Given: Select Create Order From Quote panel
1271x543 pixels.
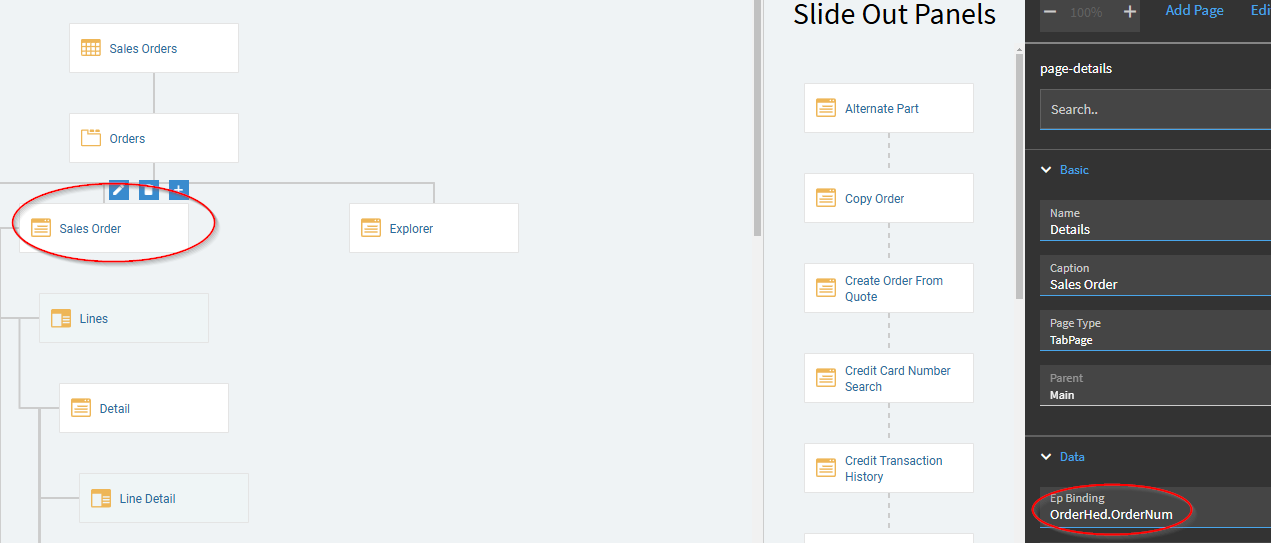Looking at the screenshot, I should pos(889,288).
